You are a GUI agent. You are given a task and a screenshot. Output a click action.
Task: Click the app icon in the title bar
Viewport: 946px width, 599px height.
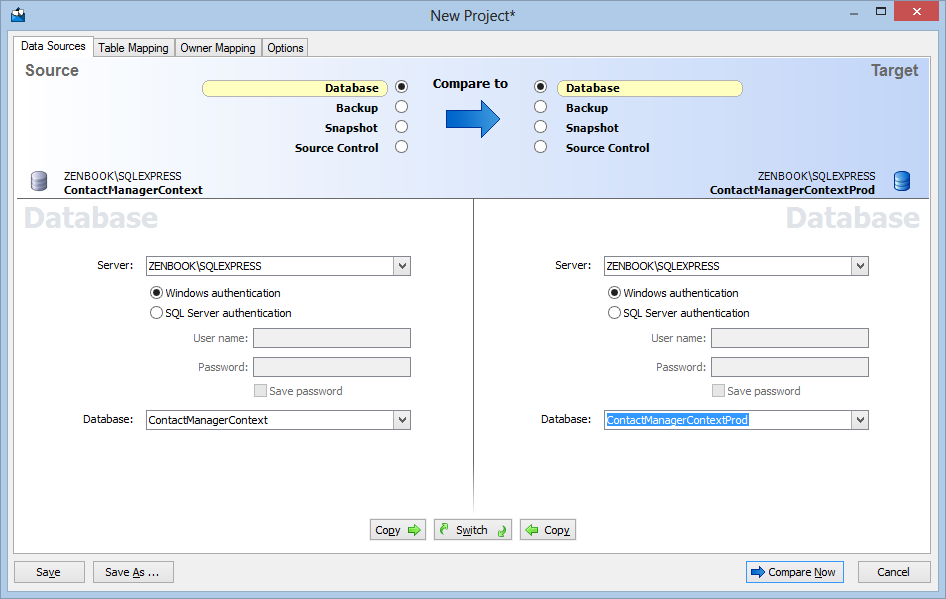point(17,14)
